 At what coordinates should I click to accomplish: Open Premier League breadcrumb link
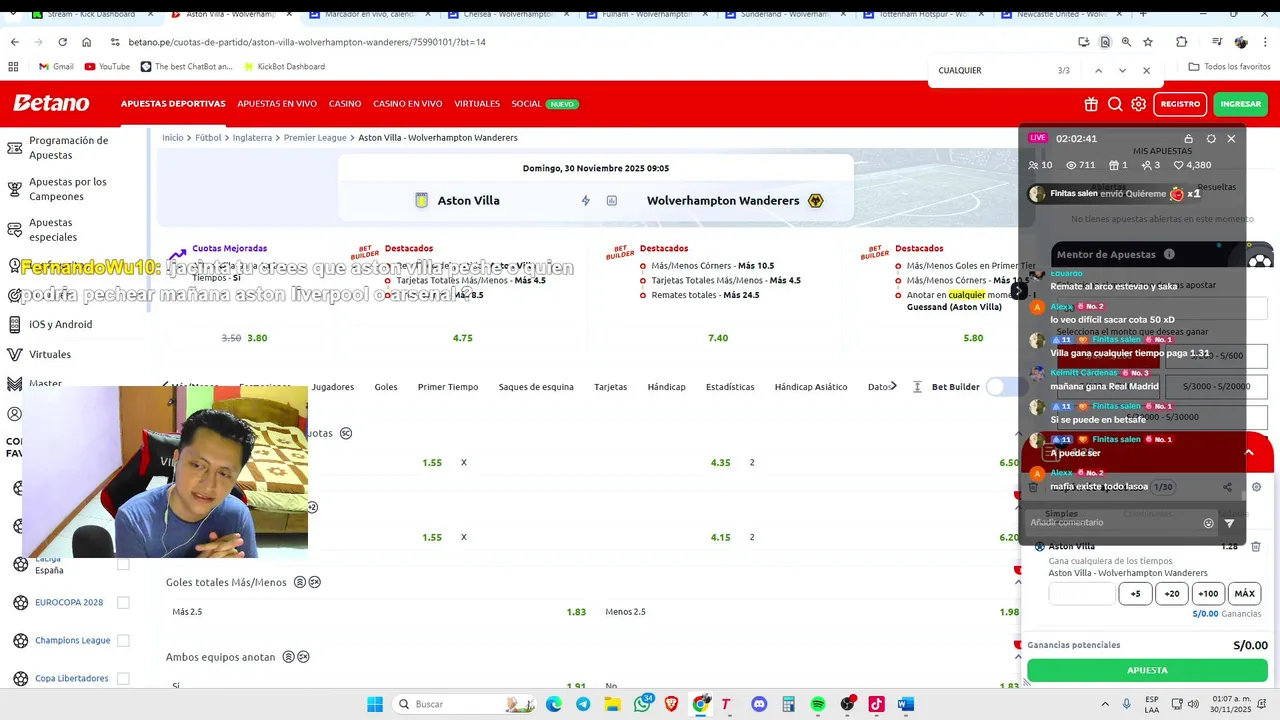pyautogui.click(x=315, y=138)
